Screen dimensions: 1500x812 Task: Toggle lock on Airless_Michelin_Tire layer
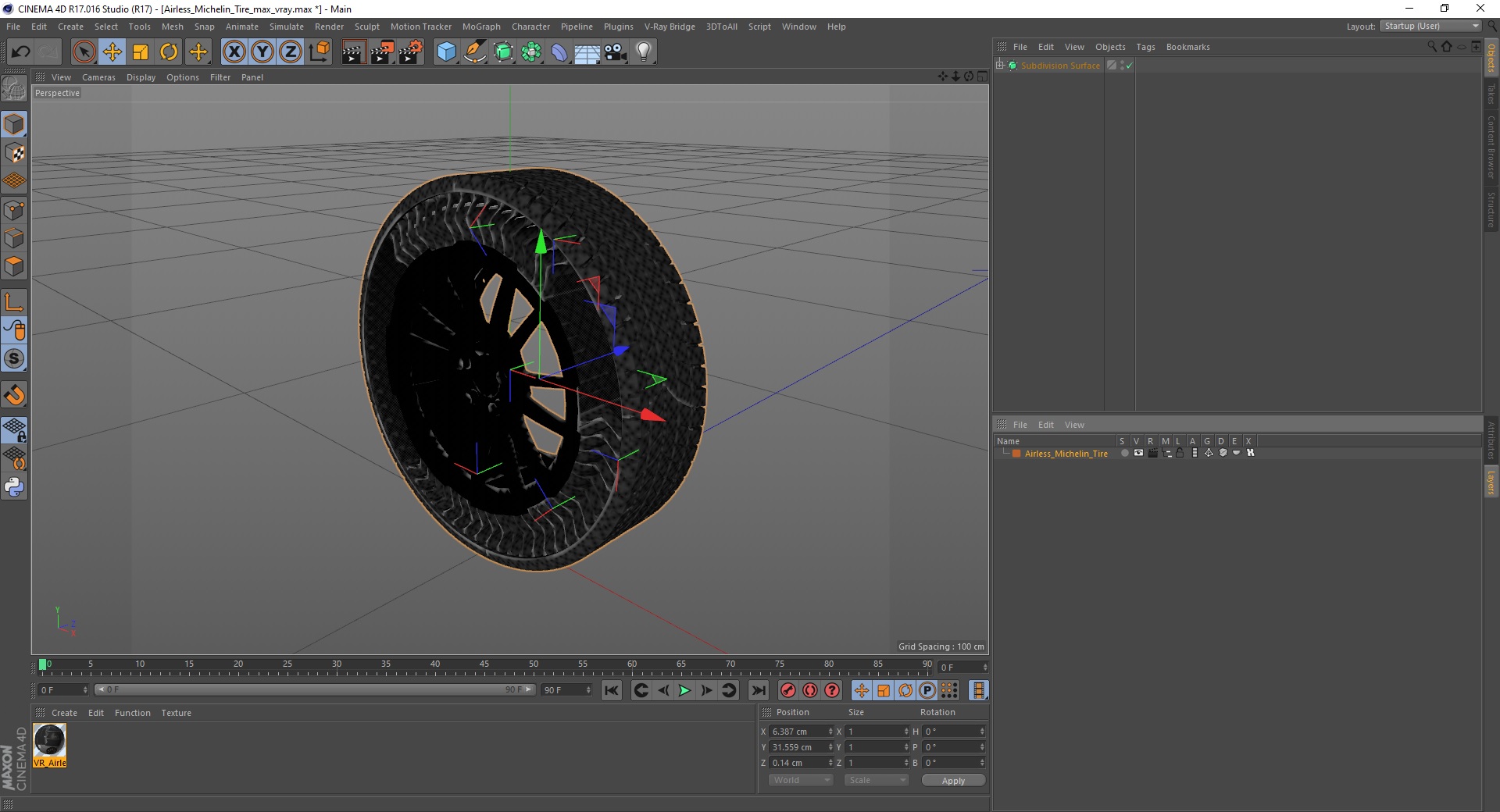1180,453
